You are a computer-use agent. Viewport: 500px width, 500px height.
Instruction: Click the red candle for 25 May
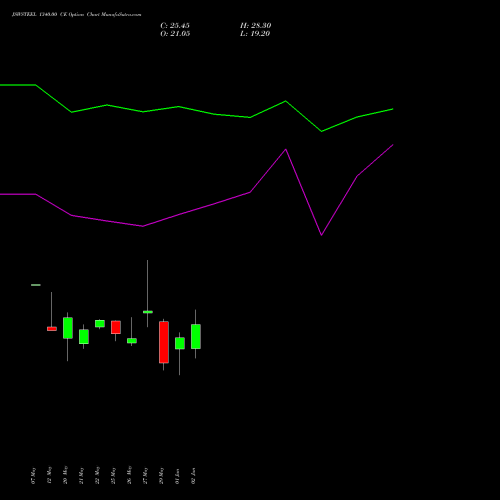(116, 327)
